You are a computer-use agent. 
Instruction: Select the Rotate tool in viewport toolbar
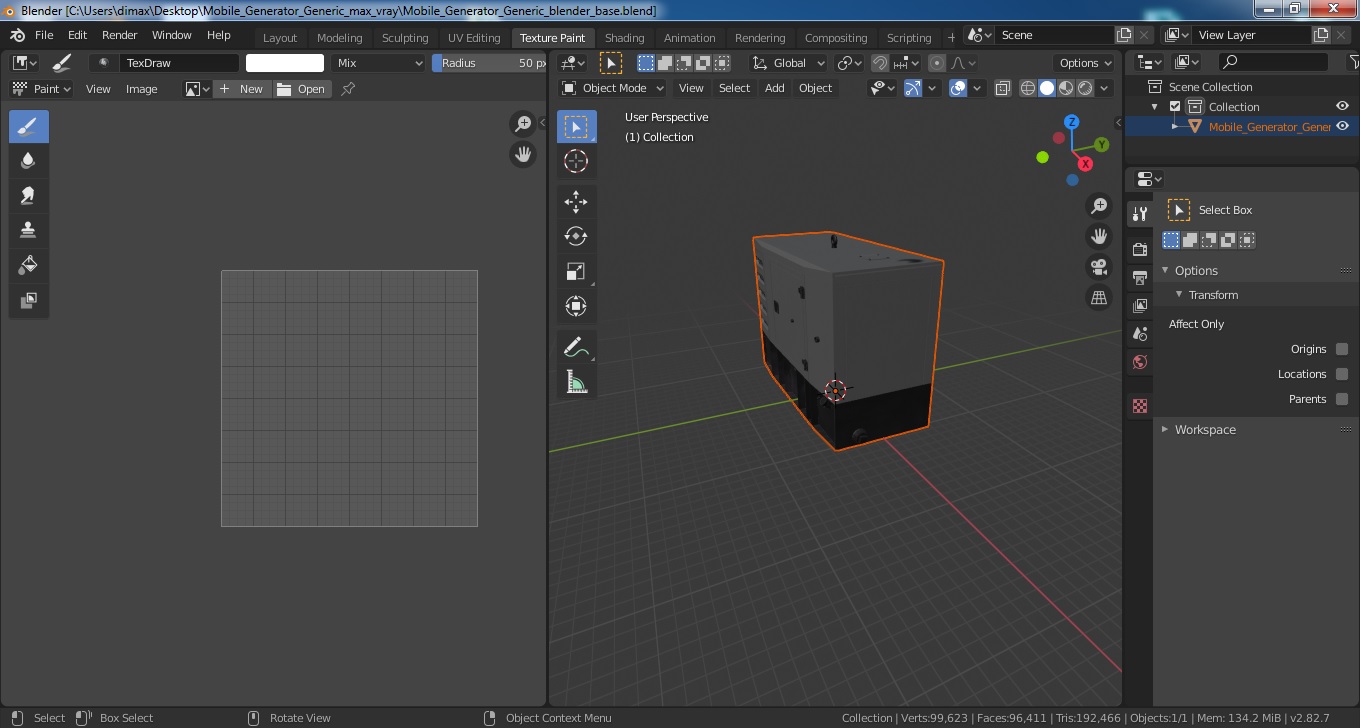576,236
